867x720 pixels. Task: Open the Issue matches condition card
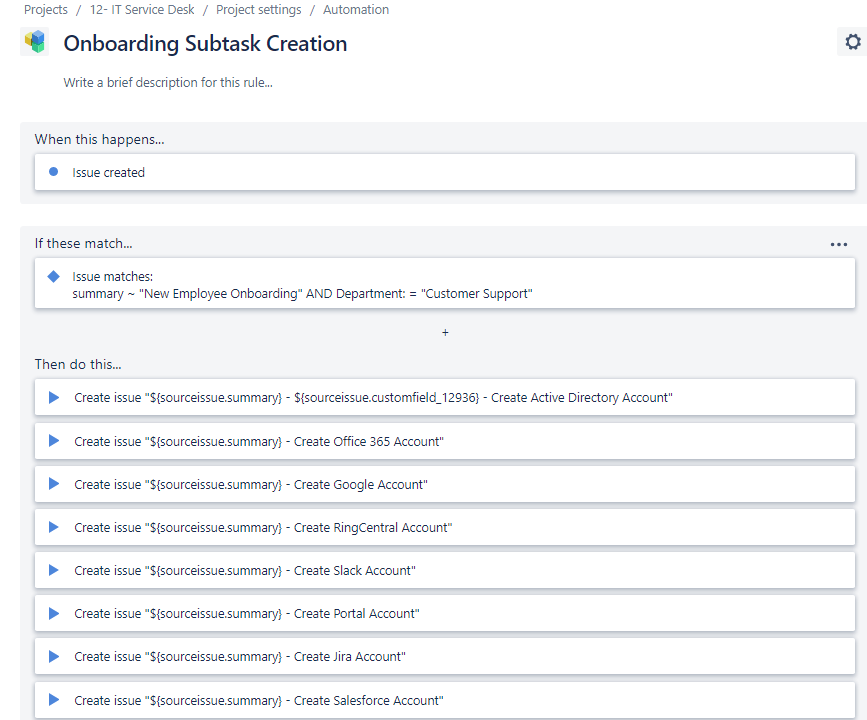445,283
